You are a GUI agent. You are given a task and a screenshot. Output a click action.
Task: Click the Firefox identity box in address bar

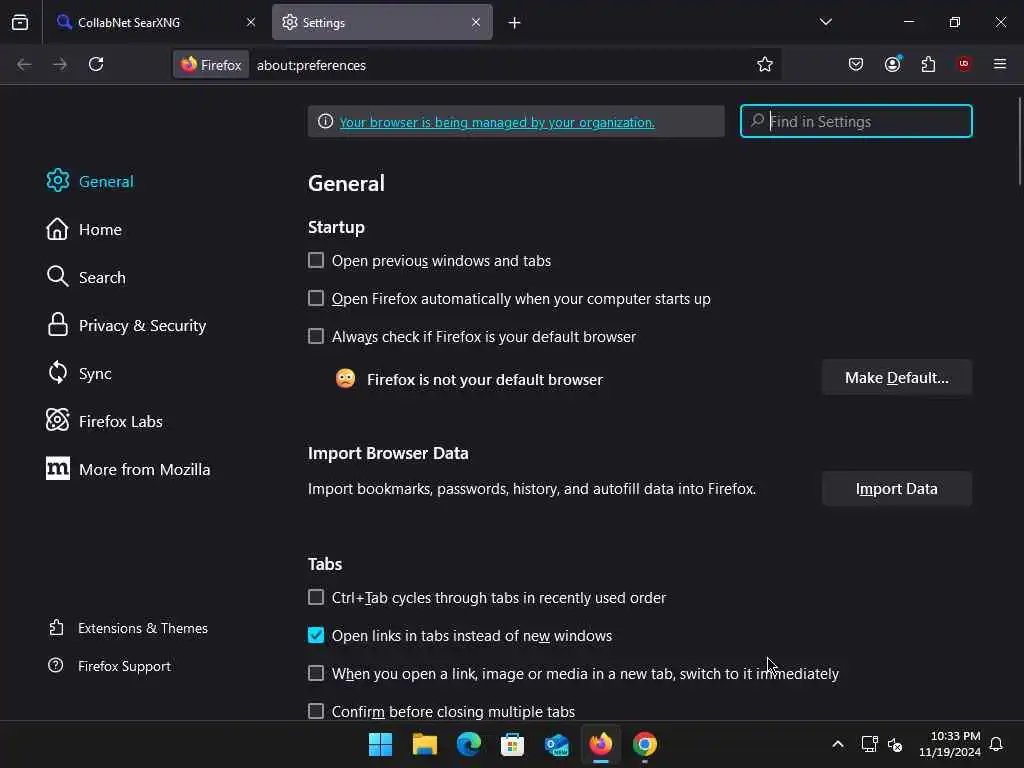pyautogui.click(x=211, y=65)
